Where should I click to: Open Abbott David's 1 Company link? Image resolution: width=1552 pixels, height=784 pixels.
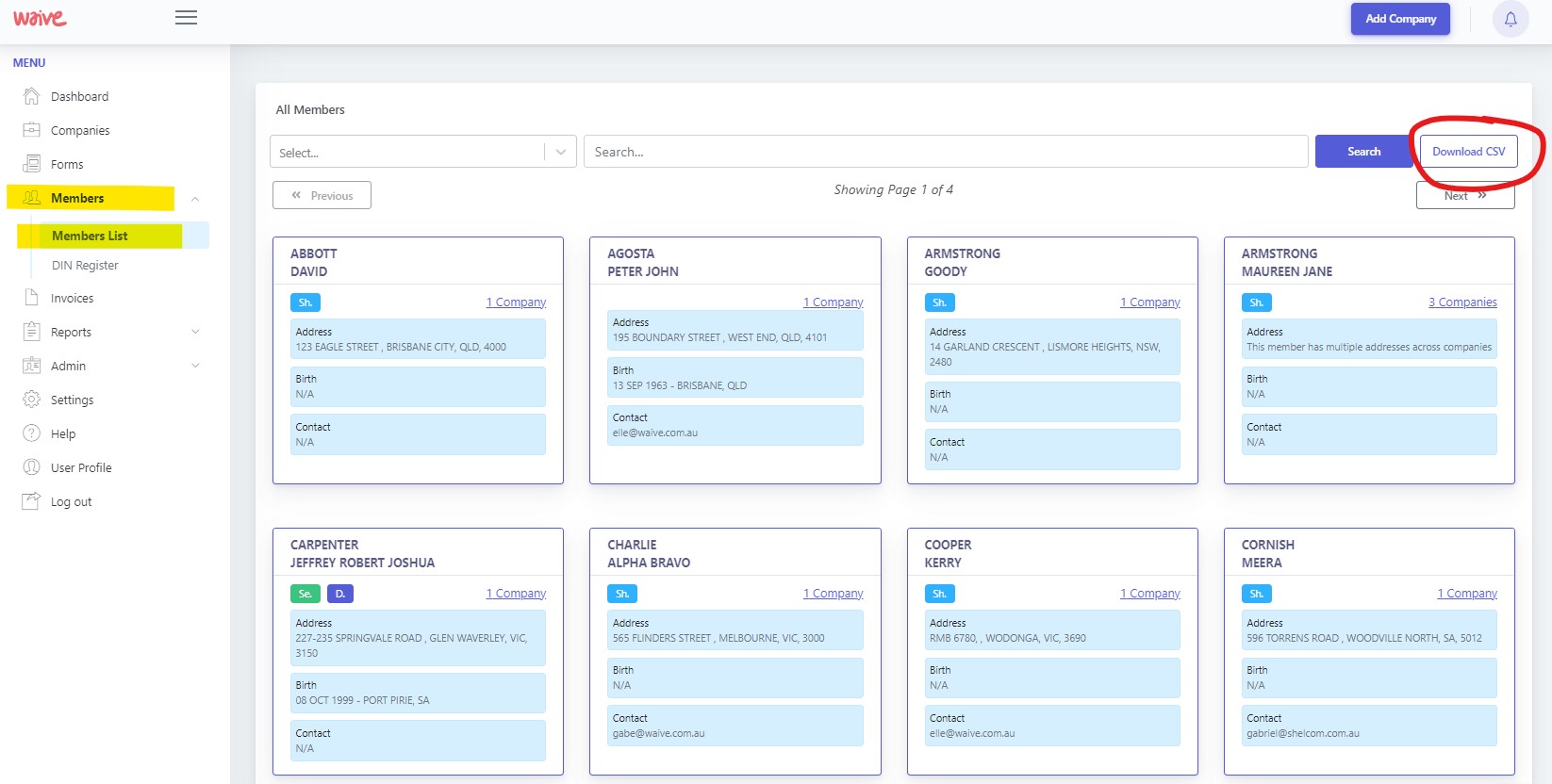[x=516, y=302]
